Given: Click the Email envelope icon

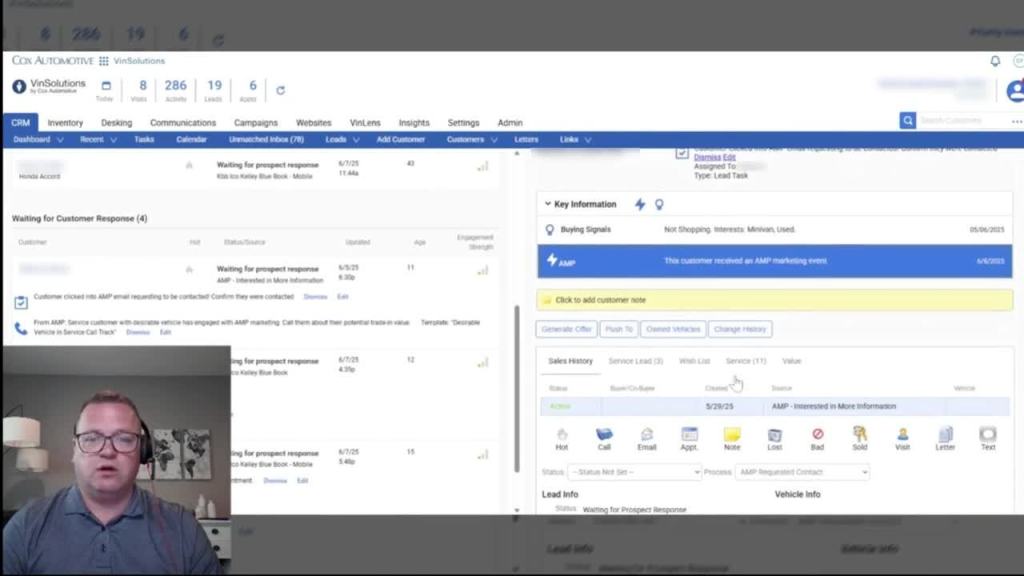Looking at the screenshot, I should pyautogui.click(x=647, y=435).
